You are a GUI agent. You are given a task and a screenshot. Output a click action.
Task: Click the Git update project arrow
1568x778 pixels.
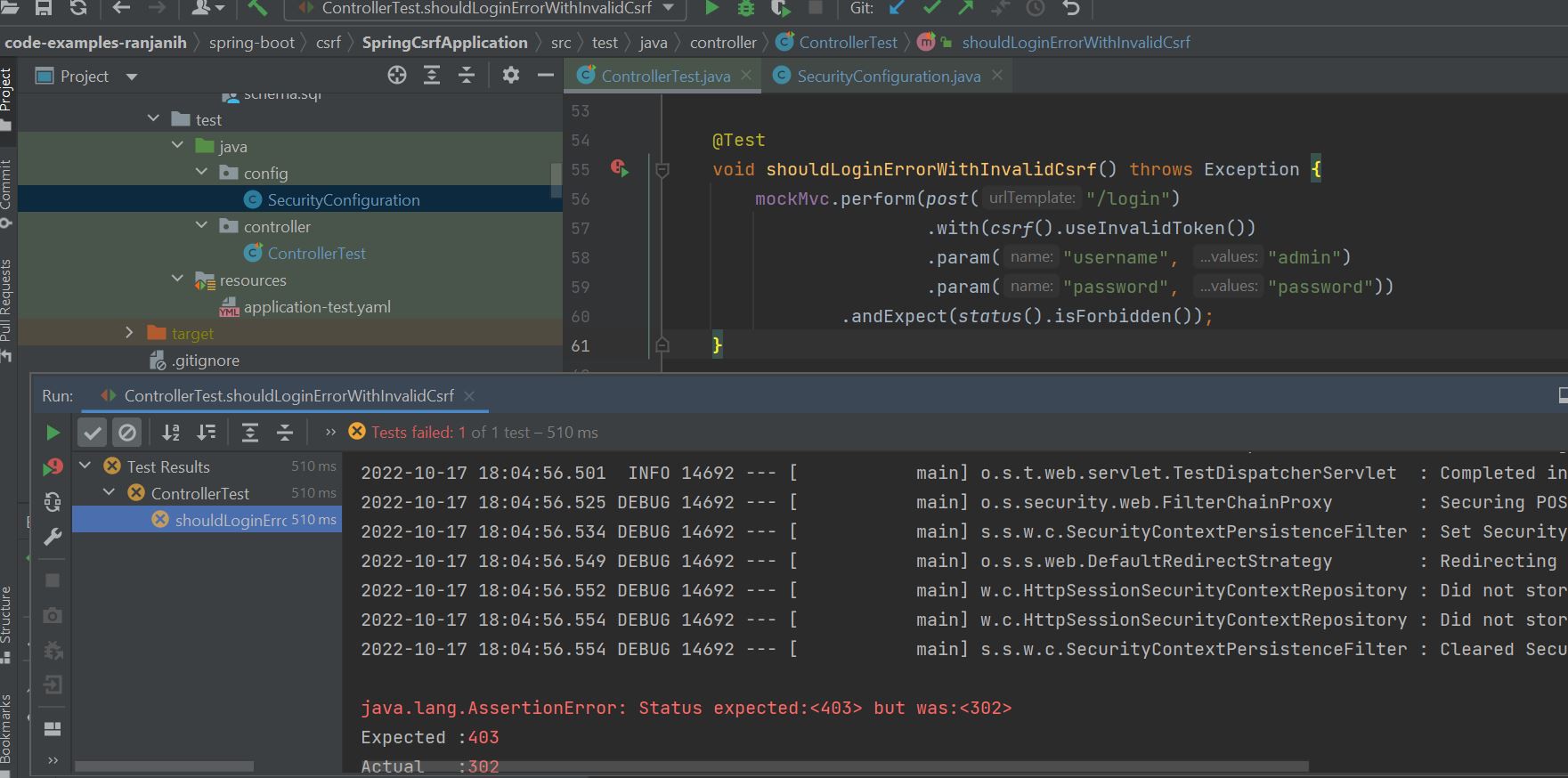tap(897, 8)
